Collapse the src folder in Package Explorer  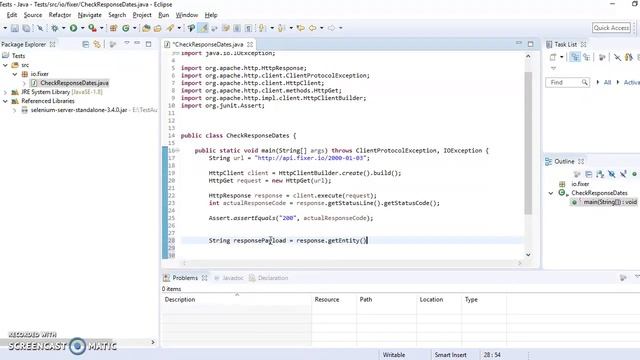coord(5,65)
